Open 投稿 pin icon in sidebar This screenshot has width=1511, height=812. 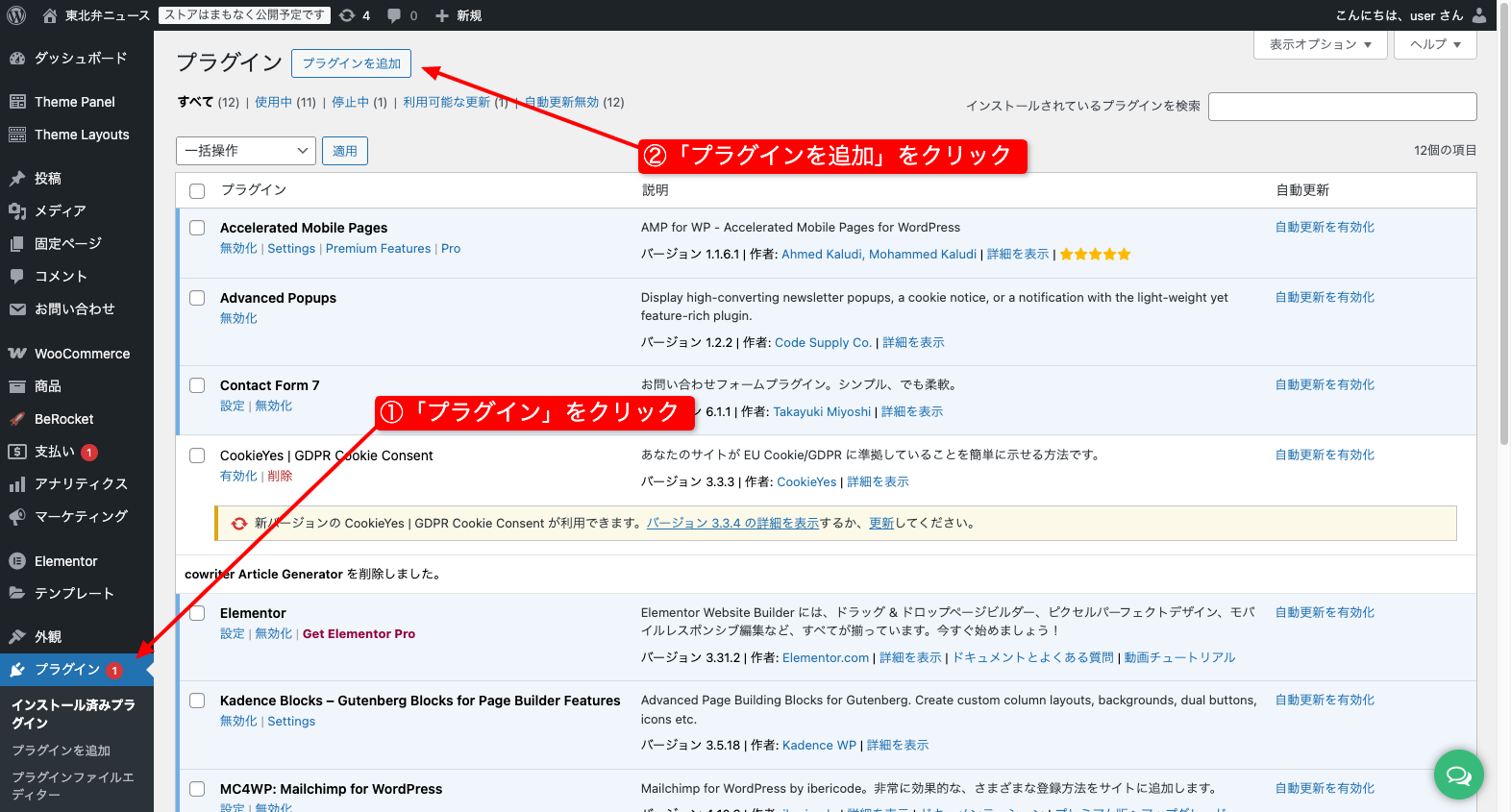pyautogui.click(x=17, y=178)
